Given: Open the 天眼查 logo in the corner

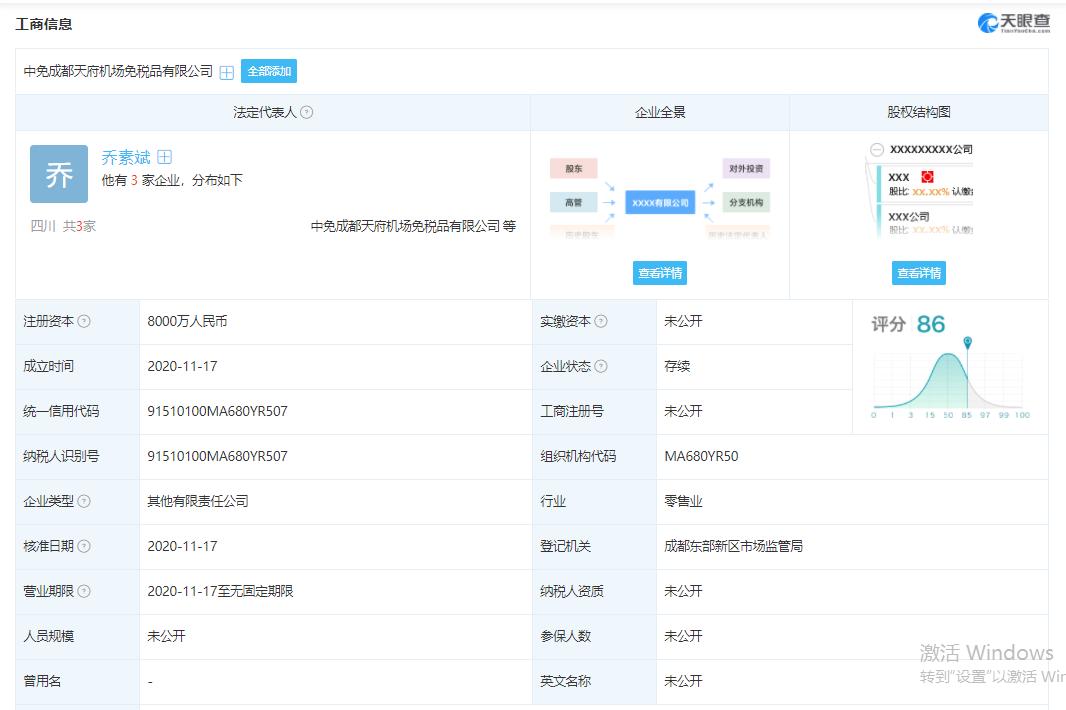Looking at the screenshot, I should point(1013,24).
